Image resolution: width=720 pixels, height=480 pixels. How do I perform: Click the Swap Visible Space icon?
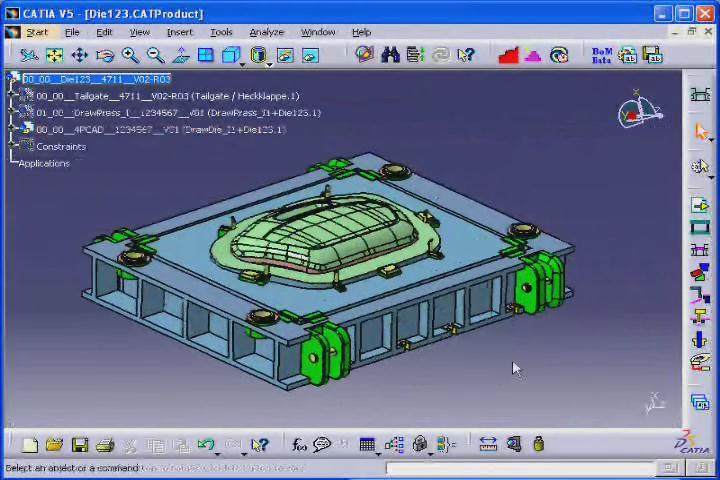click(310, 56)
